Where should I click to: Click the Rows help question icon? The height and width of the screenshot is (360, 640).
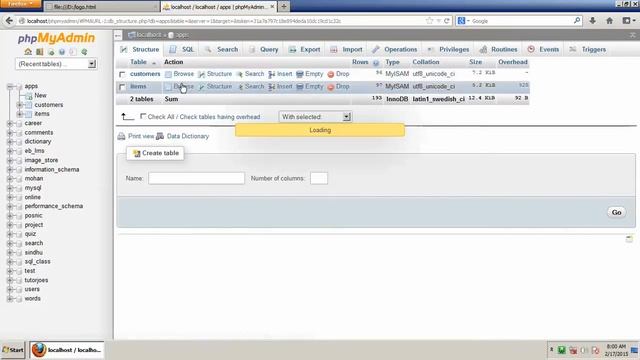click(x=376, y=62)
